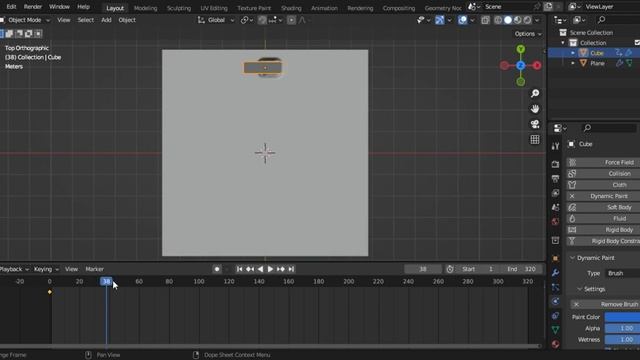The image size is (640, 360).
Task: Remove Dynamic Paint via its X button
Action: [x=572, y=196]
